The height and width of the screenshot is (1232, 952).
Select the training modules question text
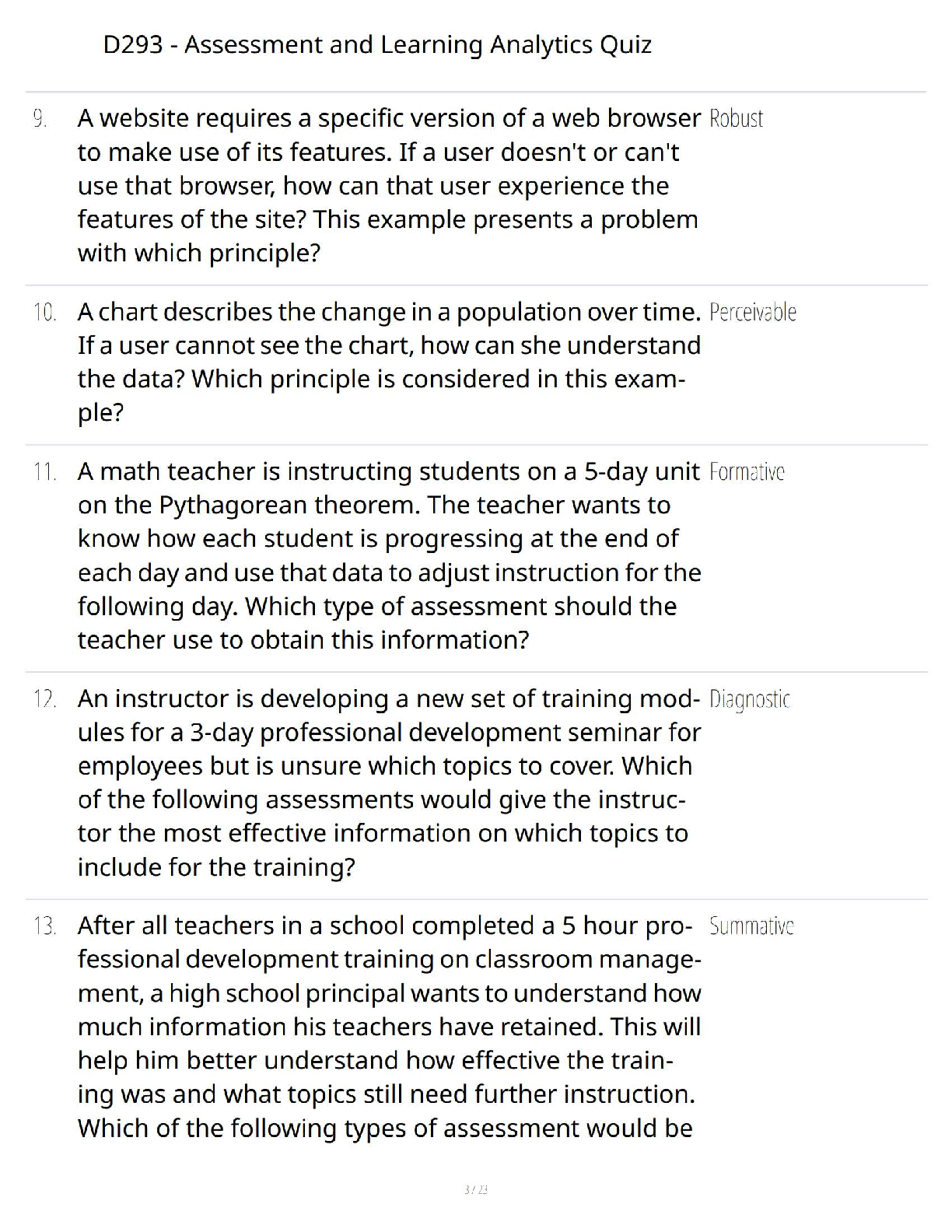[388, 783]
